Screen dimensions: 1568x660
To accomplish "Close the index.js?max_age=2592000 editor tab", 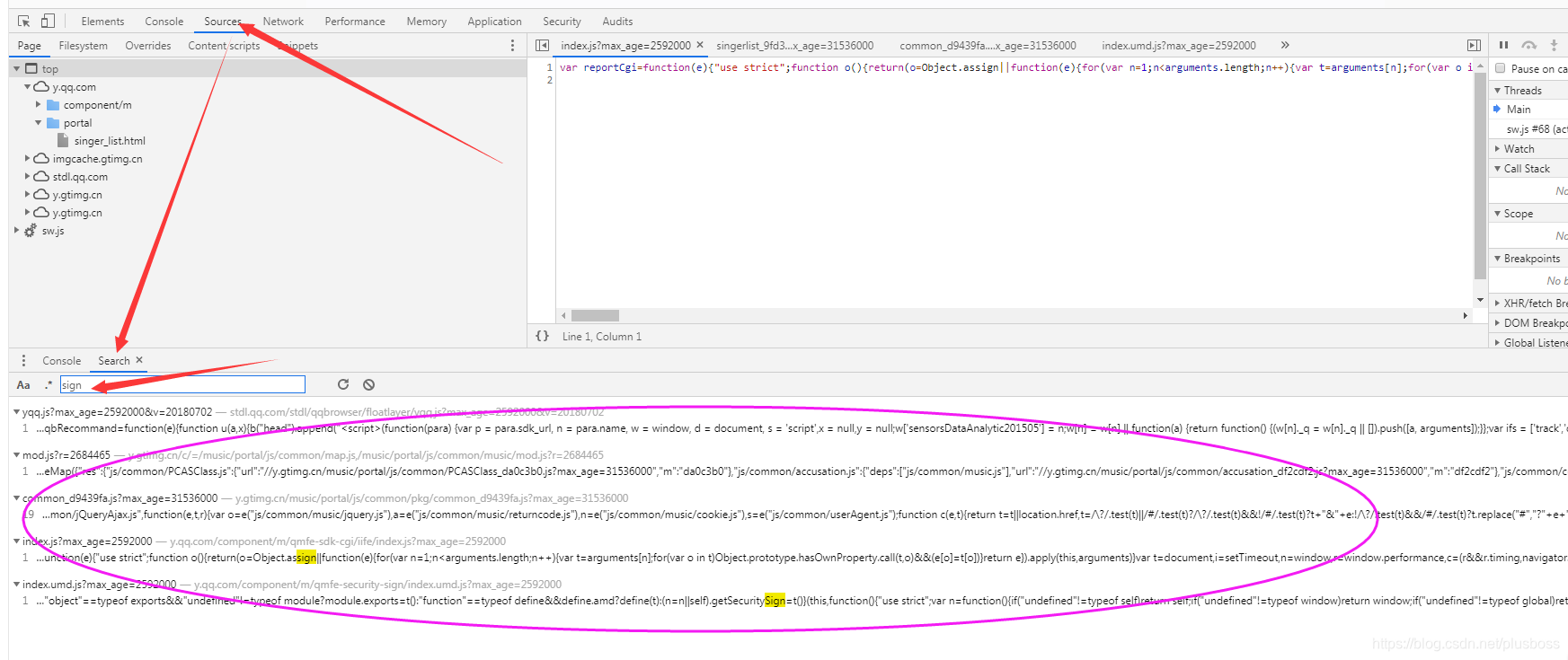I will [700, 45].
